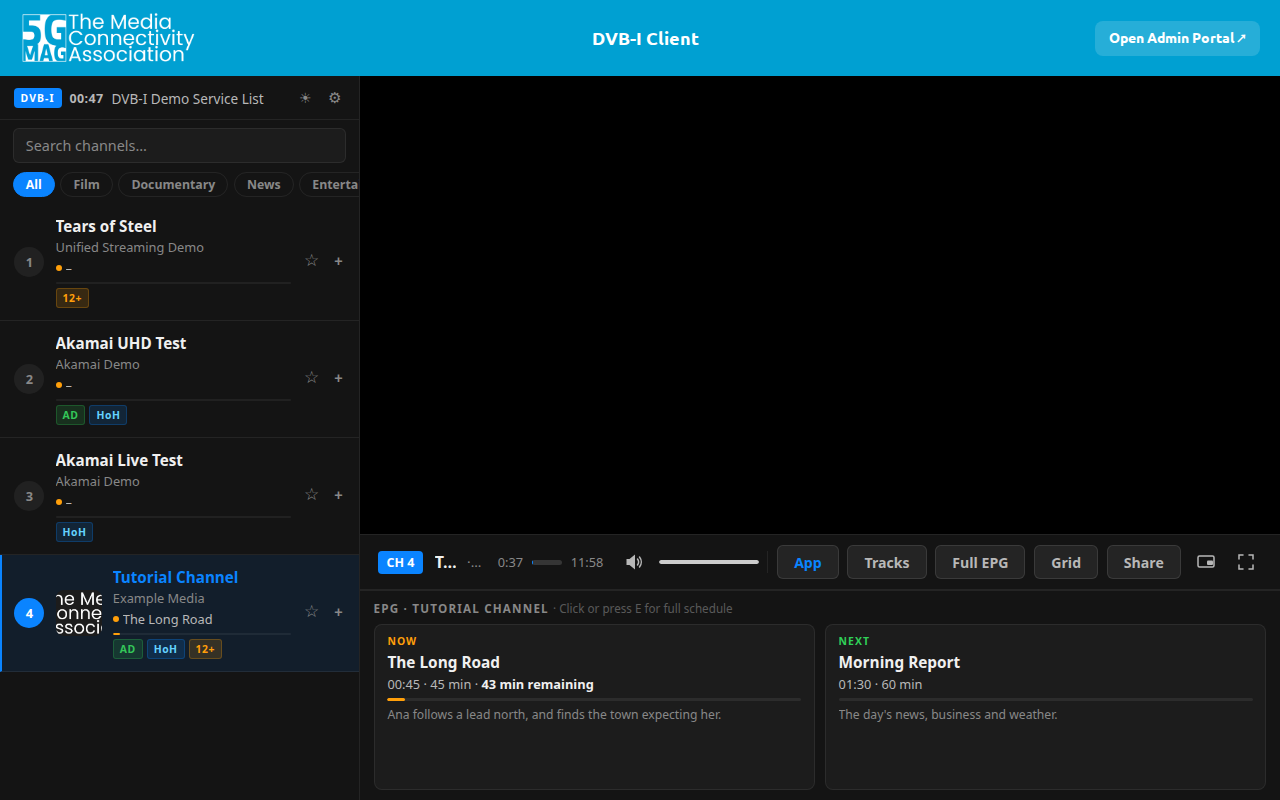Viewport: 1280px width, 800px height.
Task: Select Akamai Live Test channel title
Action: 119,460
